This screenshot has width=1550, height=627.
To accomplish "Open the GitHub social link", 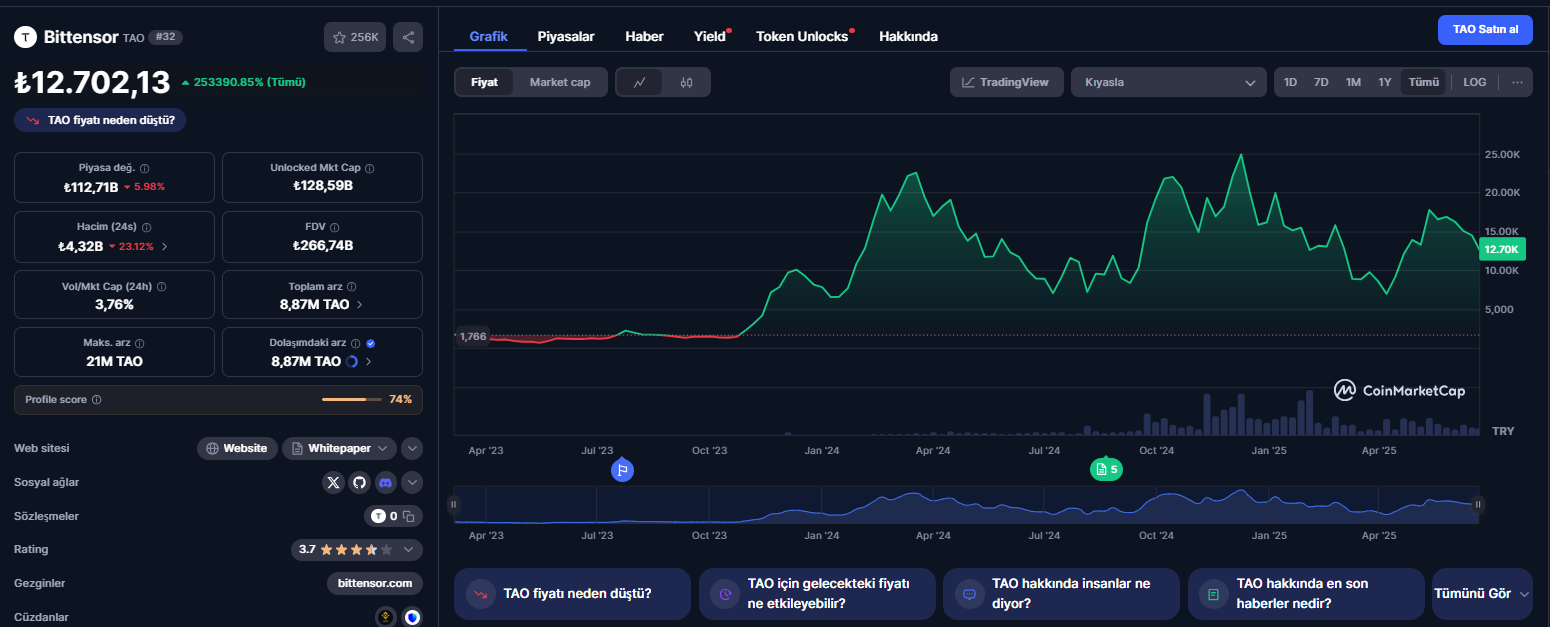I will click(x=359, y=482).
